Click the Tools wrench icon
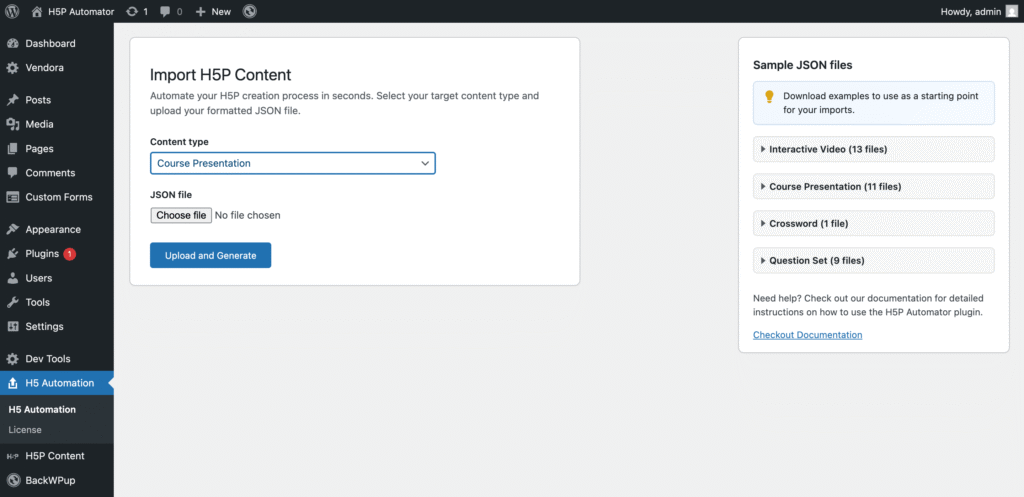The height and width of the screenshot is (497, 1024). point(12,302)
